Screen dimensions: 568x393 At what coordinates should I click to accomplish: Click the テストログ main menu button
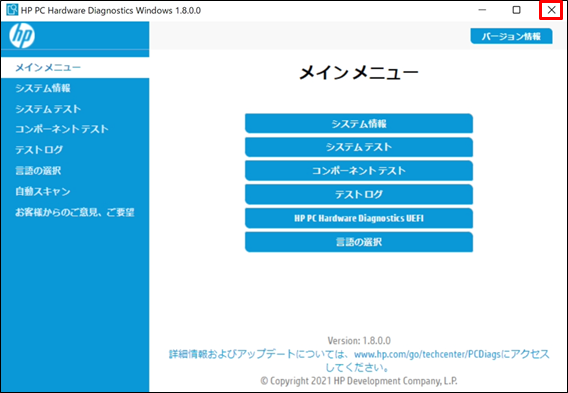coord(359,195)
